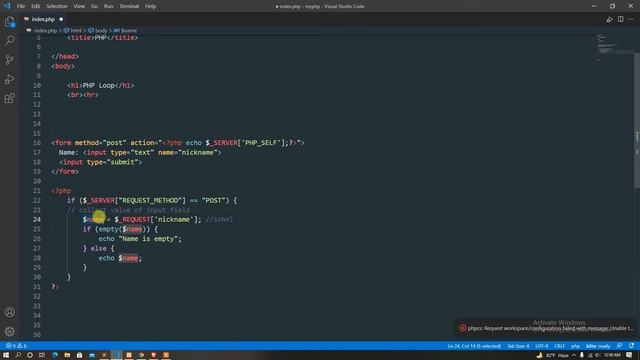Click the linter ready status item
Viewport: 640px width, 360px height.
598,346
